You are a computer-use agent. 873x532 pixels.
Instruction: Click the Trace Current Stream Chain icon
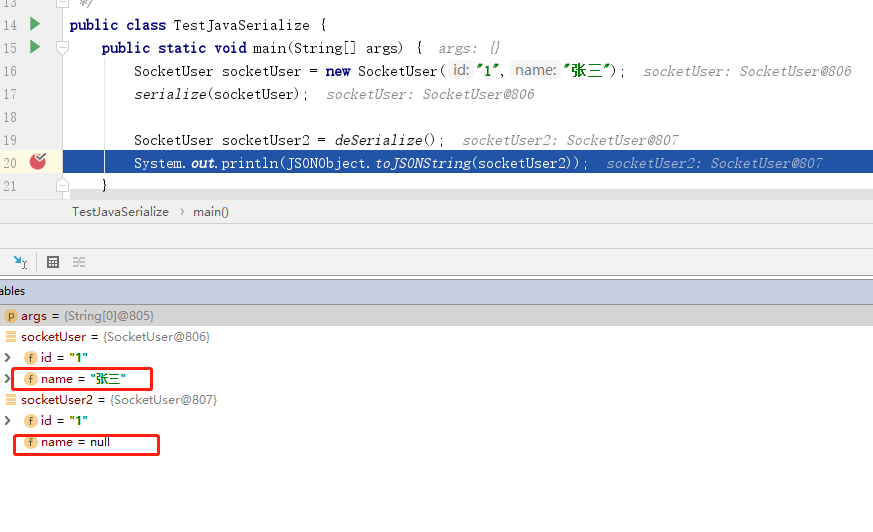79,262
